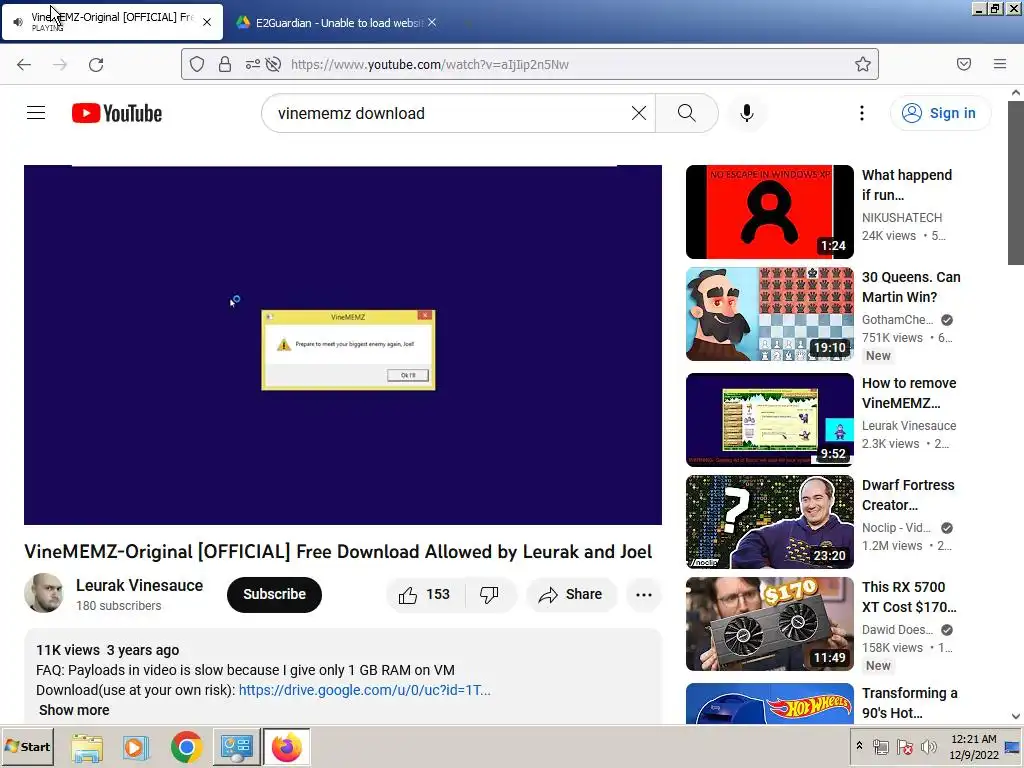The height and width of the screenshot is (768, 1024).
Task: Open site permissions icon in address bar
Action: (x=253, y=64)
